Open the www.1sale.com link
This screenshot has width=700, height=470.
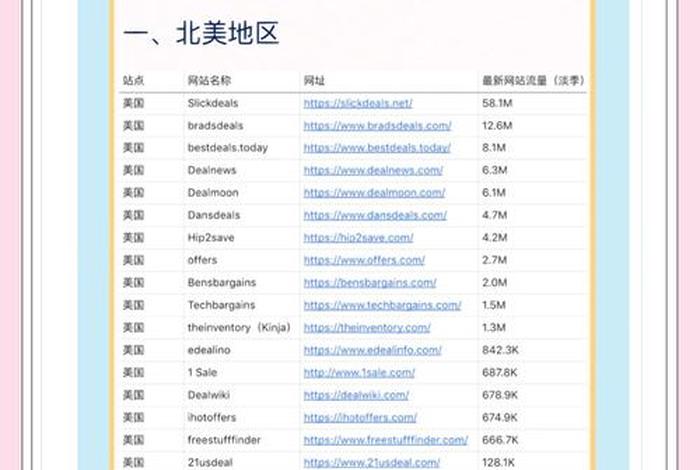tap(359, 372)
